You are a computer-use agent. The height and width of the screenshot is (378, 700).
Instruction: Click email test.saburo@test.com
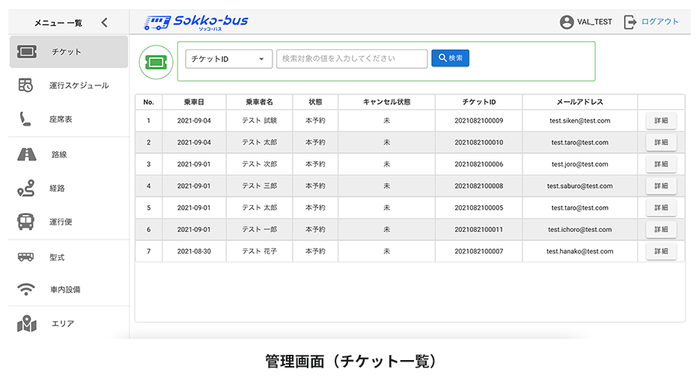pyautogui.click(x=580, y=186)
